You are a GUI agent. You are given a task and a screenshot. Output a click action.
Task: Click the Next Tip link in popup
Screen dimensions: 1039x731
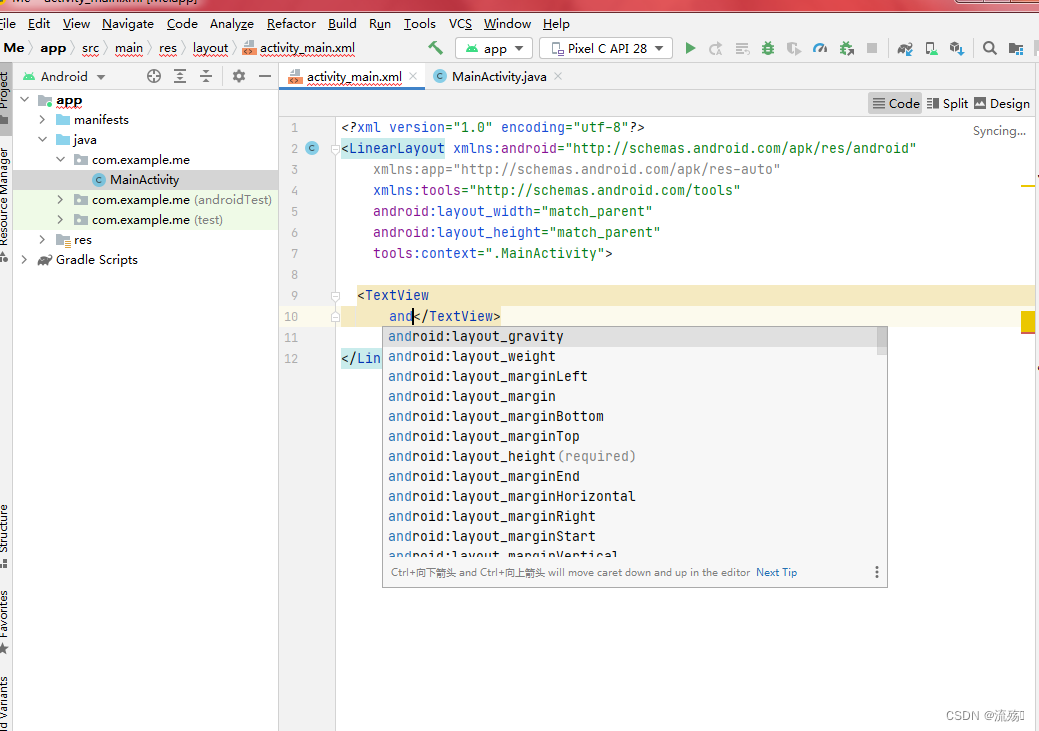[x=776, y=572]
